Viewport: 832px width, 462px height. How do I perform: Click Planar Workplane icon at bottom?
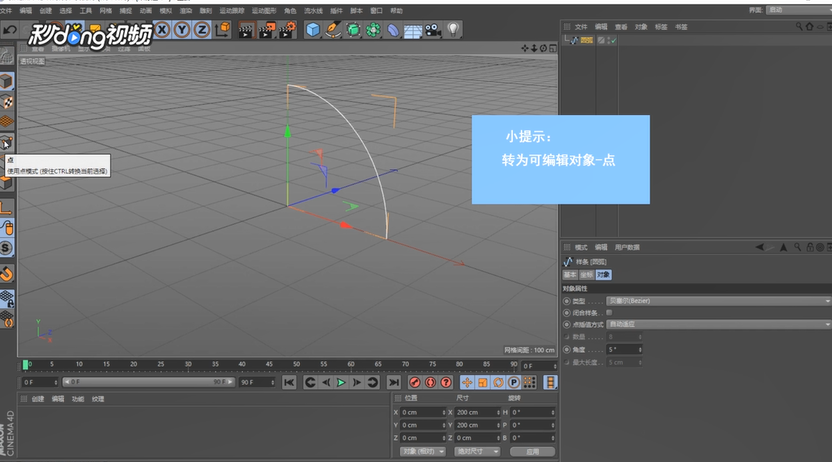click(6, 319)
